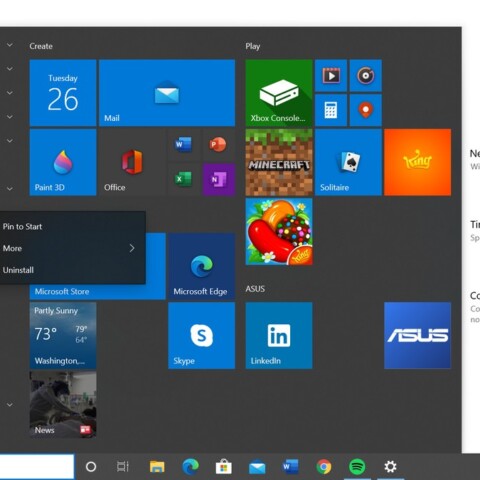This screenshot has width=480, height=480.
Task: Open the Office tile
Action: (132, 162)
